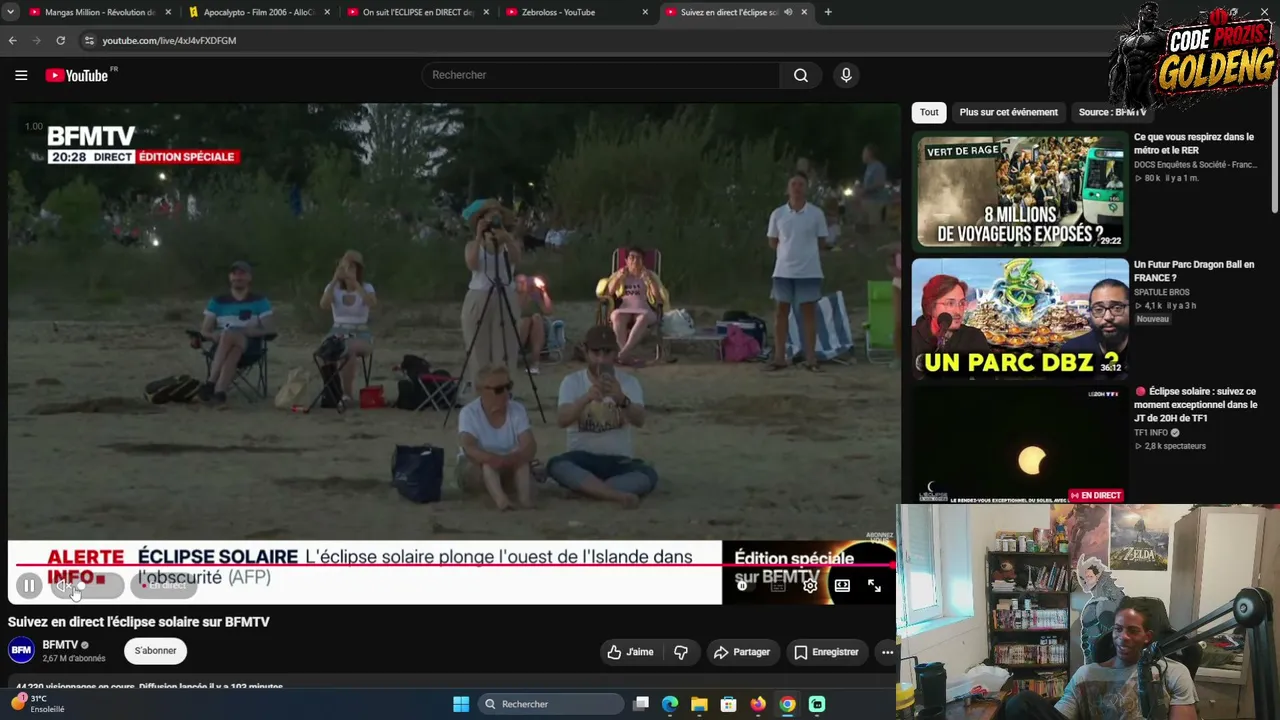The height and width of the screenshot is (720, 1280).
Task: Open the 8 millions de voyageurs thumbnail
Action: (1020, 191)
